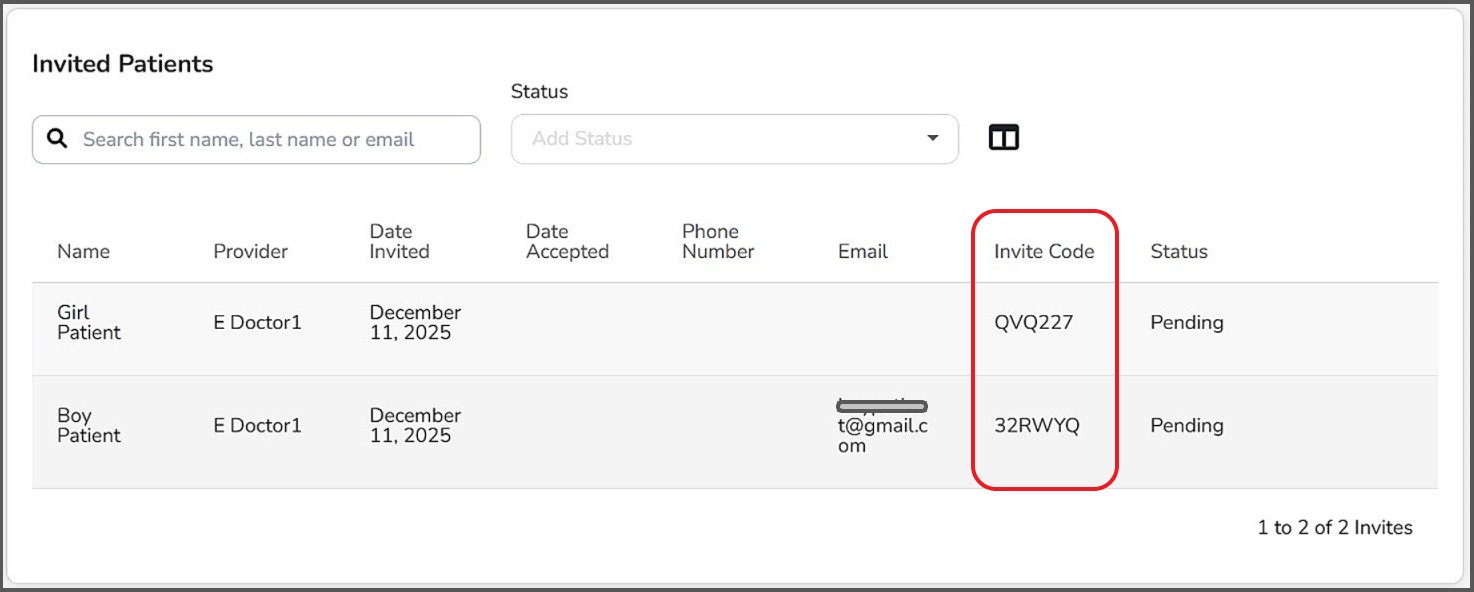The height and width of the screenshot is (592, 1474).
Task: Click the Date Accepted column header
Action: [567, 241]
